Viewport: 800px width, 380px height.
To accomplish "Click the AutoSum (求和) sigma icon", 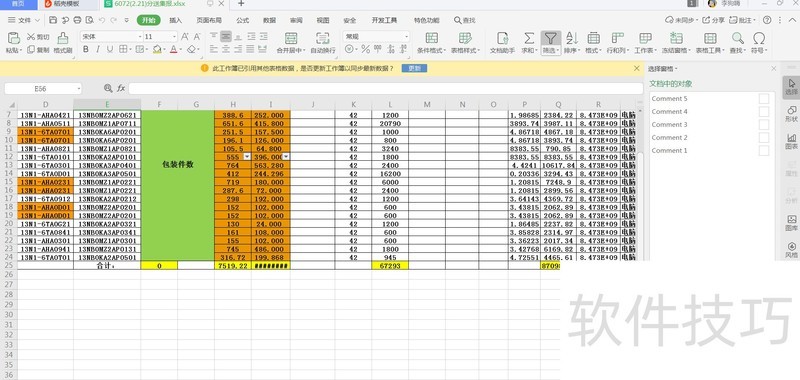I will pyautogui.click(x=529, y=38).
